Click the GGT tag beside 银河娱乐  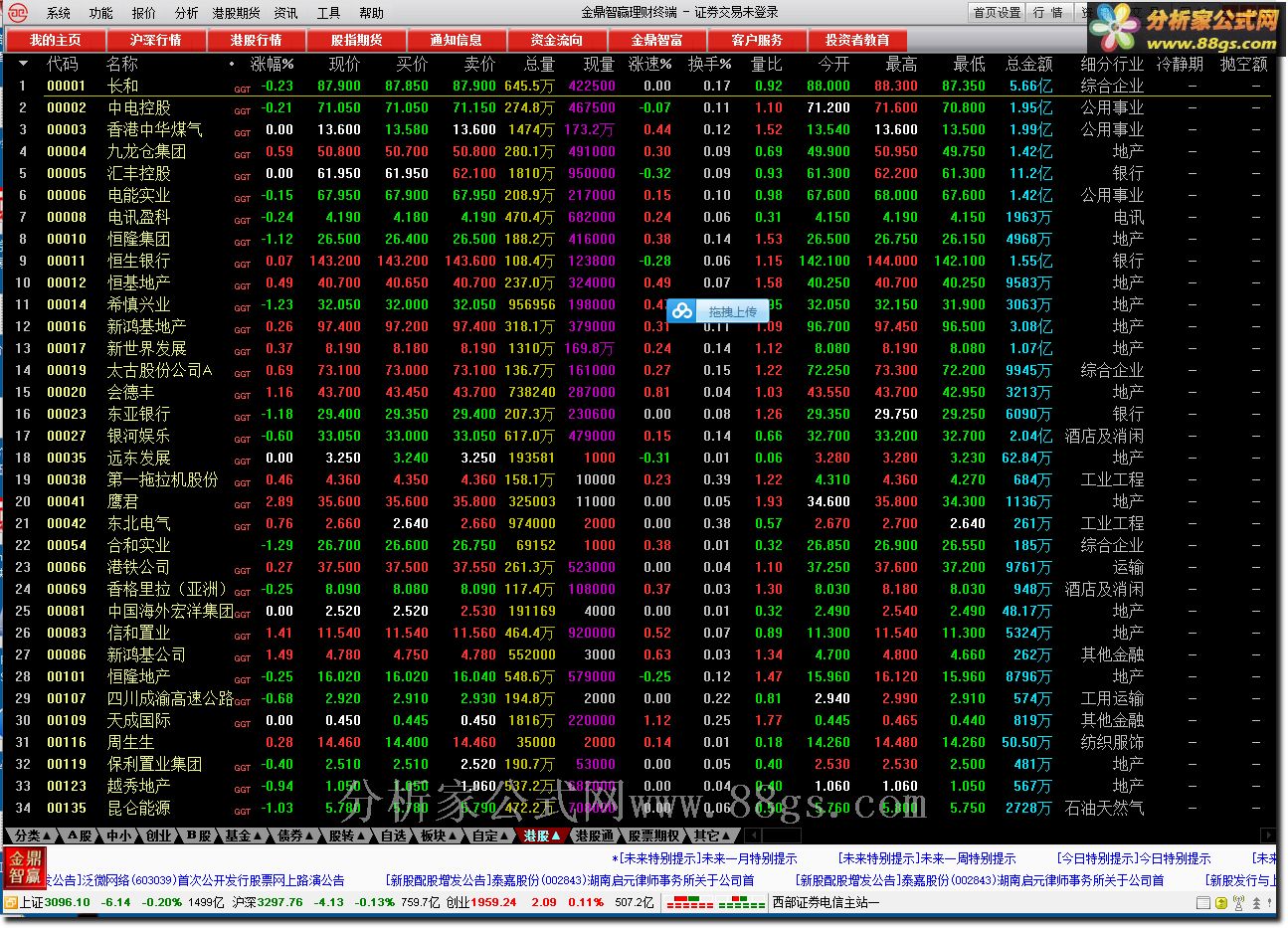tap(243, 440)
